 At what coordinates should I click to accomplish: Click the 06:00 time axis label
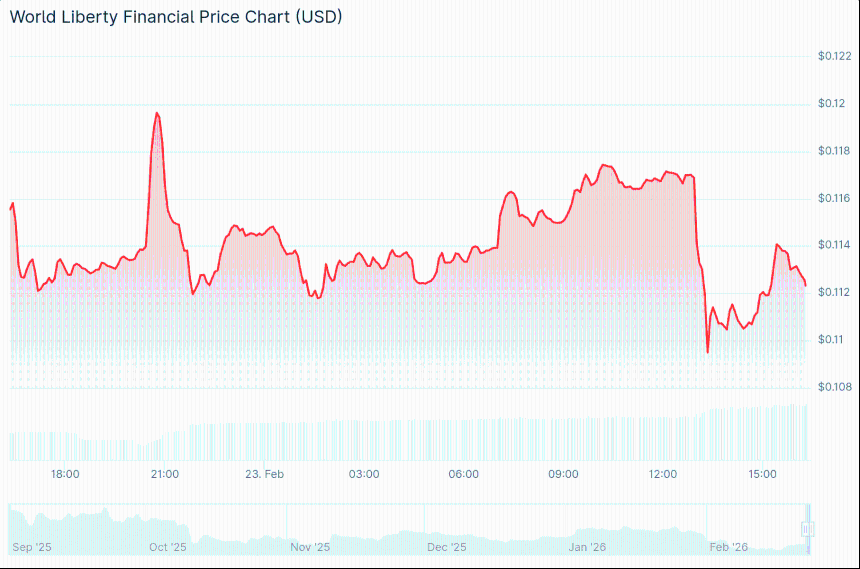coord(464,474)
